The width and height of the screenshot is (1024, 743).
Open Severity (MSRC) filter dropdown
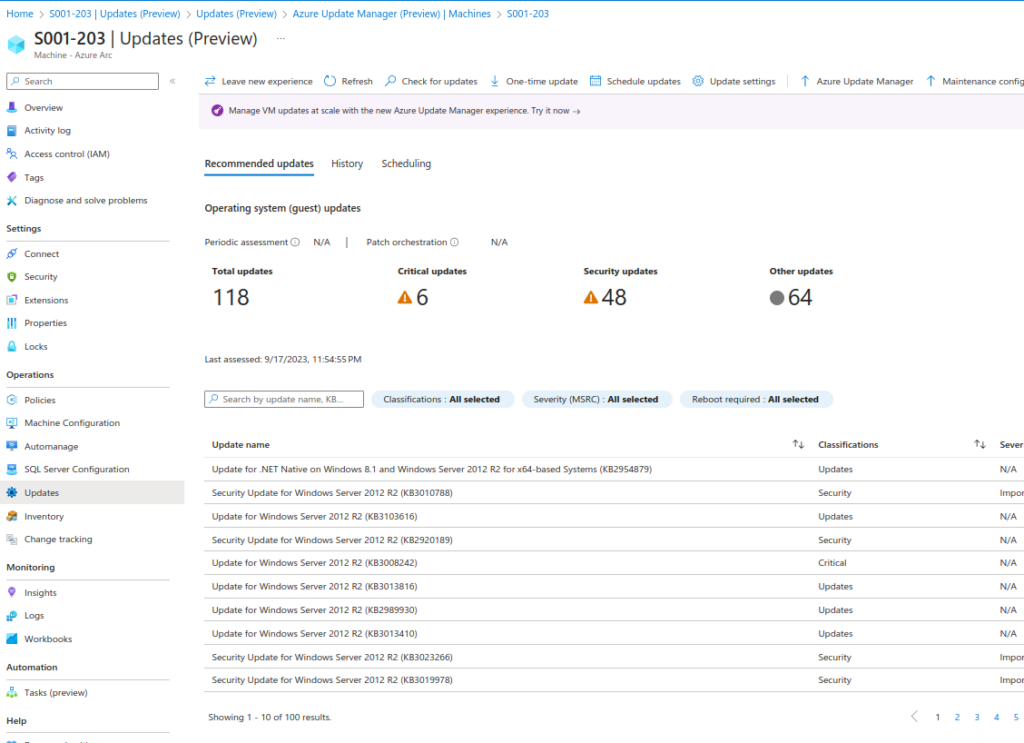coord(596,400)
